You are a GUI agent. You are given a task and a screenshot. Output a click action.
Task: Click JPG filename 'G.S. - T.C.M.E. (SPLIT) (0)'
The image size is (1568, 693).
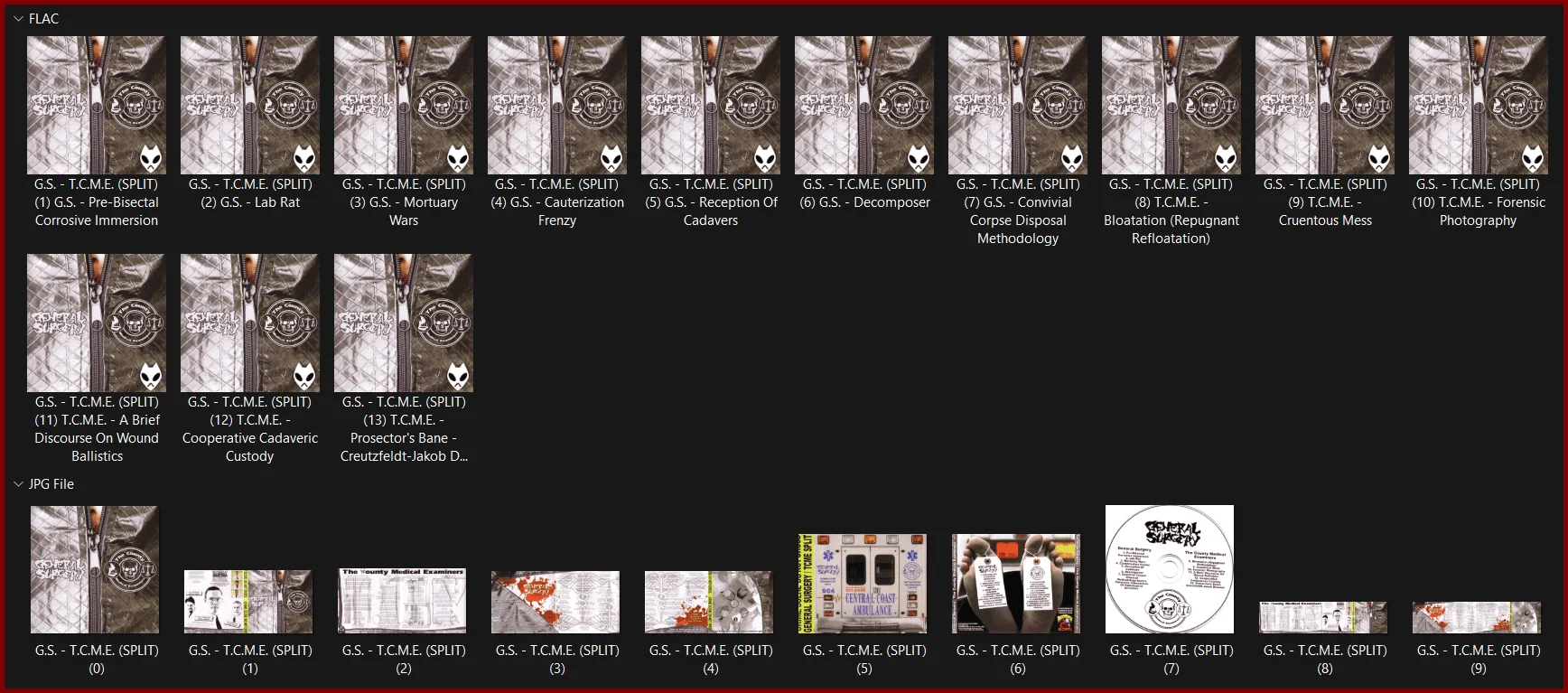pos(97,660)
